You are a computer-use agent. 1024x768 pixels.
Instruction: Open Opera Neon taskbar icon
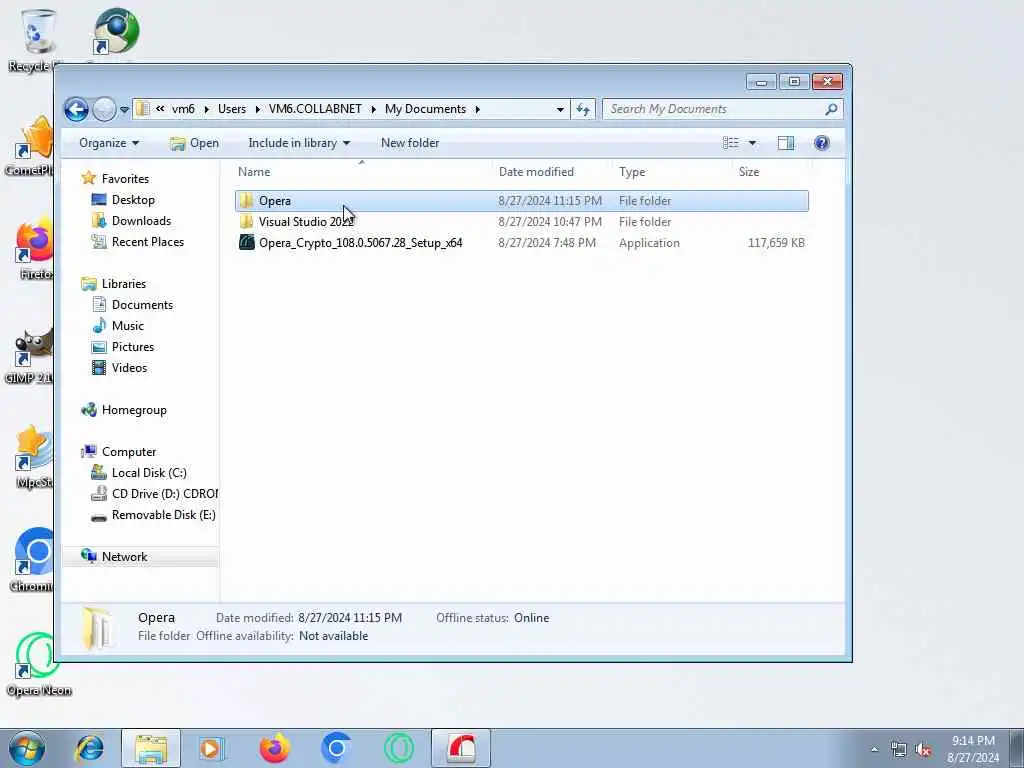click(x=398, y=748)
